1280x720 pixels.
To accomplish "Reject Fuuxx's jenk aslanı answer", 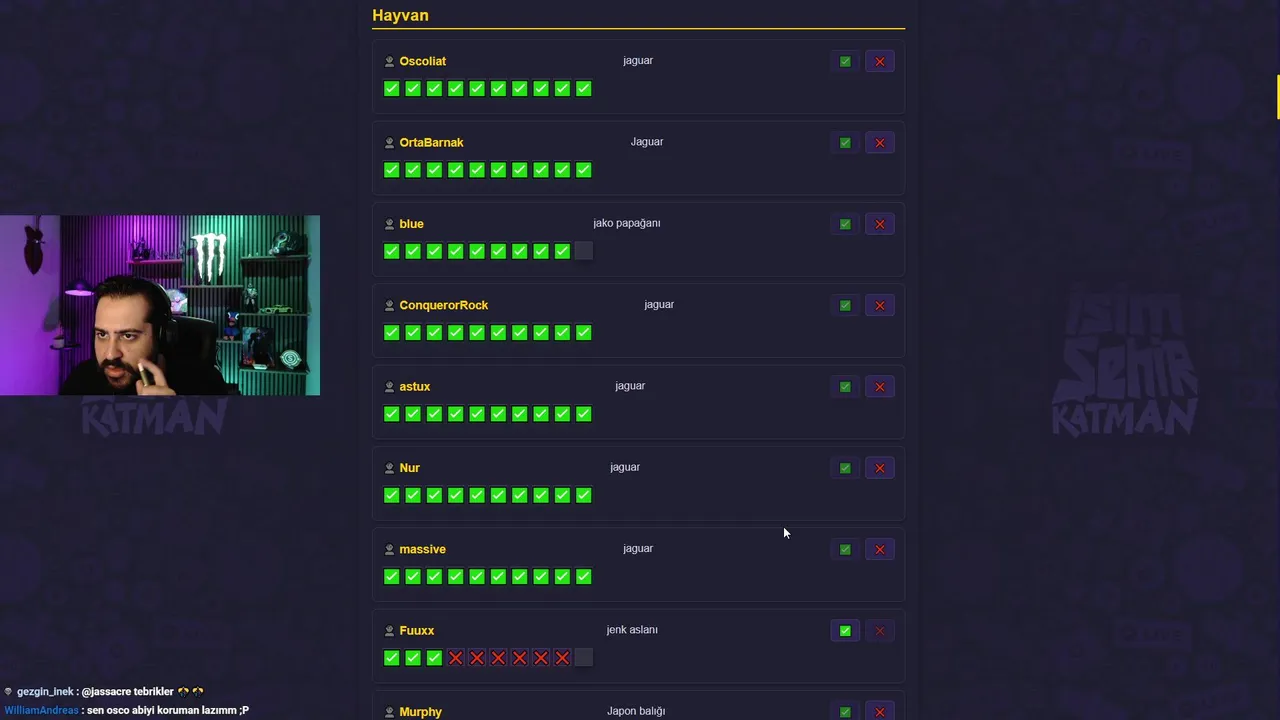I will tap(880, 631).
